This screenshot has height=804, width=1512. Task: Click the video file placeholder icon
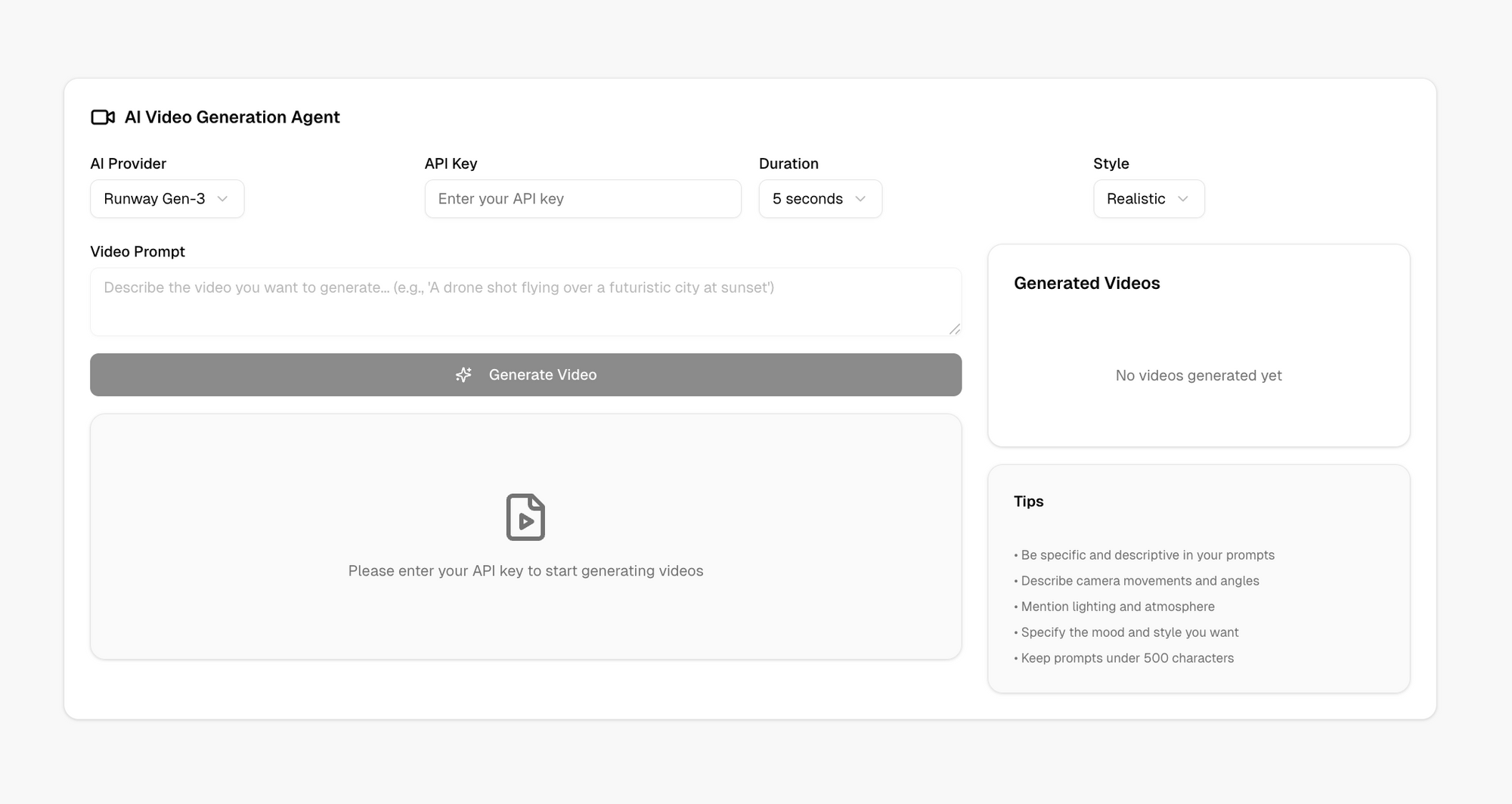525,517
